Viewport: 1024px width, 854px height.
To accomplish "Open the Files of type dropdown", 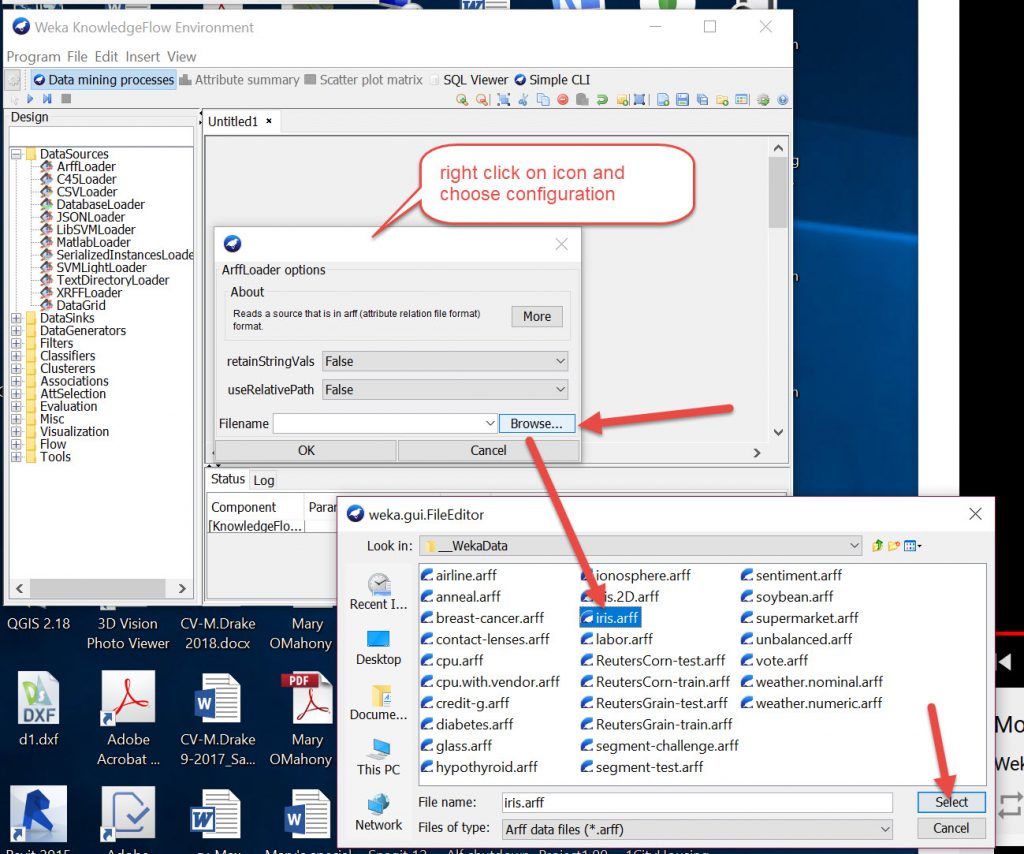I will [696, 829].
